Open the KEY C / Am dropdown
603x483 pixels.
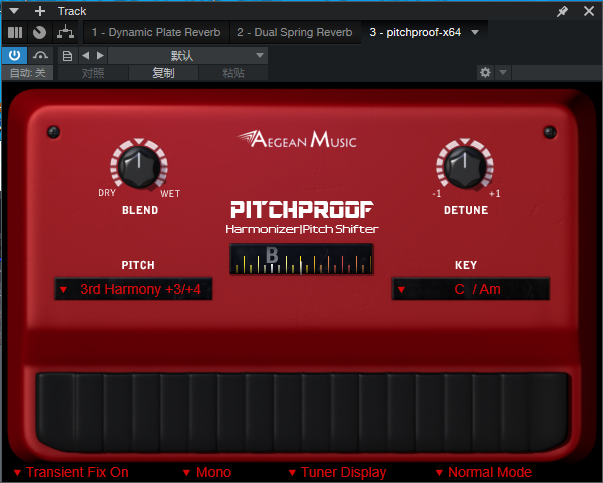[x=471, y=289]
